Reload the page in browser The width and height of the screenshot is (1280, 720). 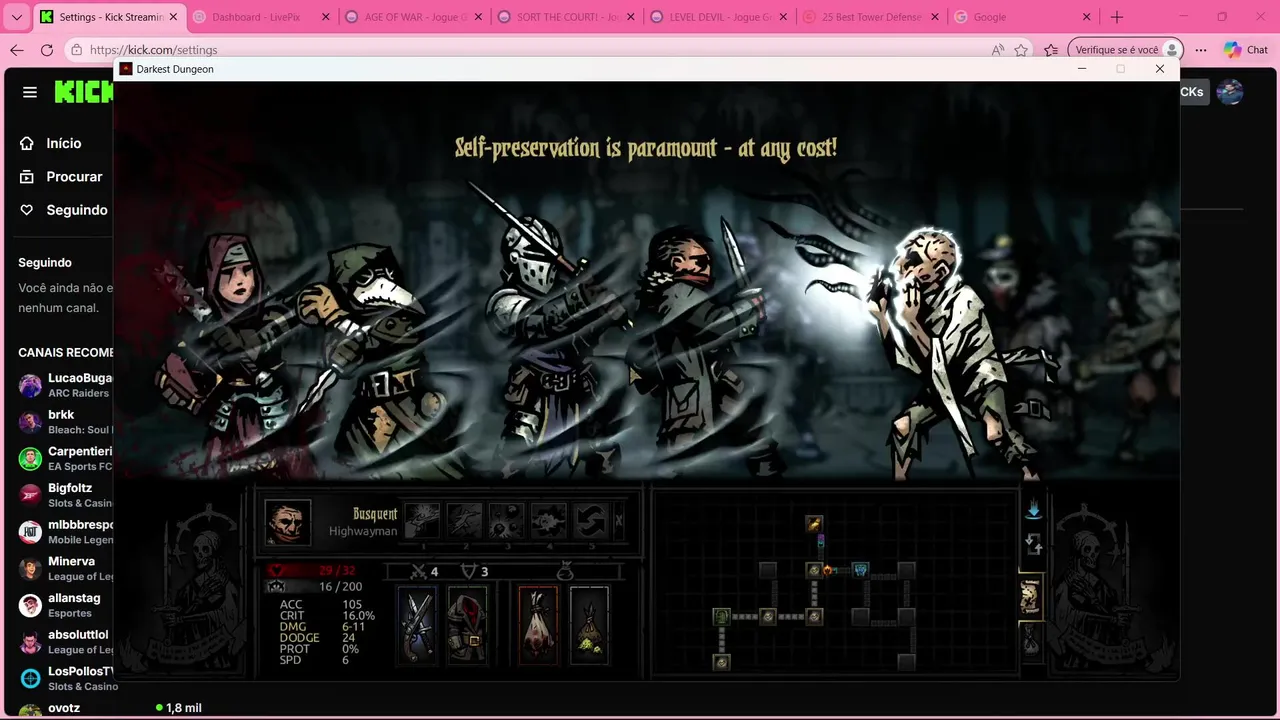click(47, 50)
